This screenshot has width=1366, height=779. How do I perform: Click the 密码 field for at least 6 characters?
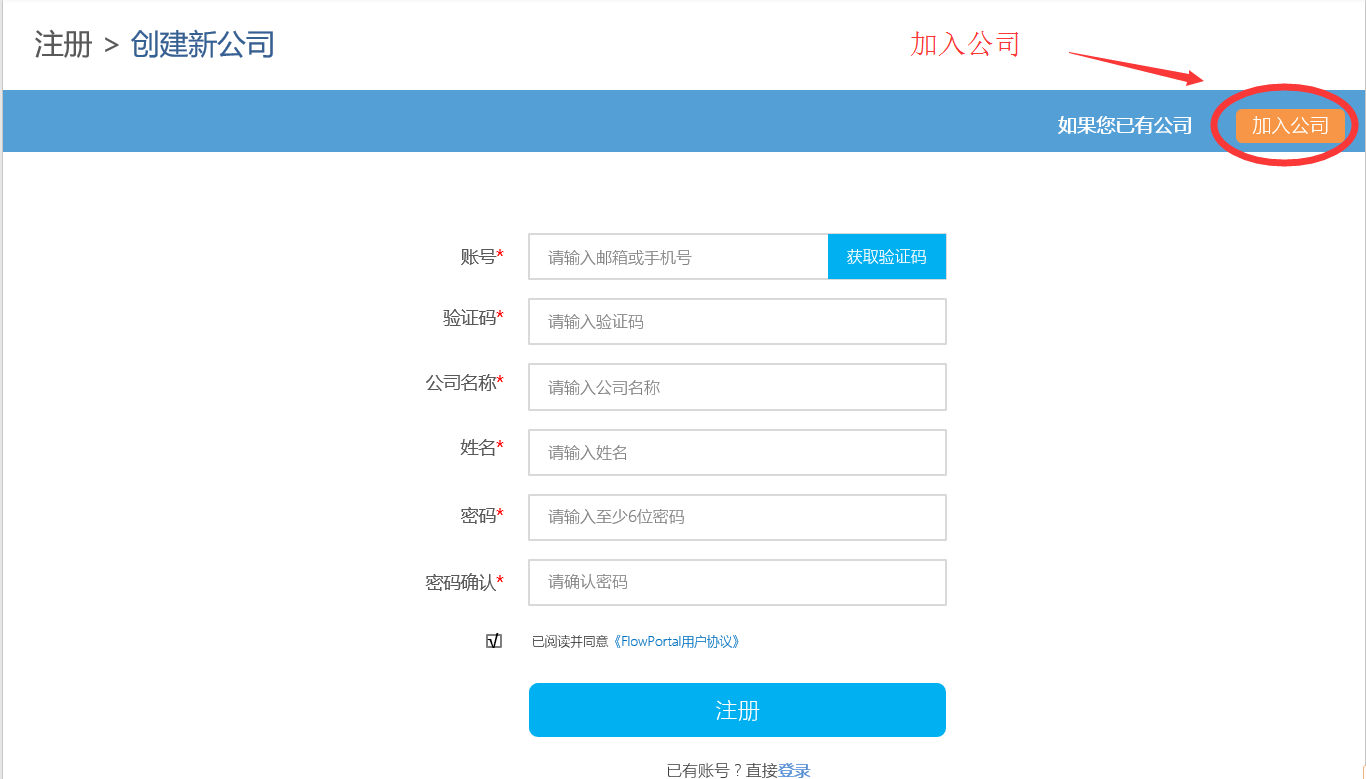(737, 517)
